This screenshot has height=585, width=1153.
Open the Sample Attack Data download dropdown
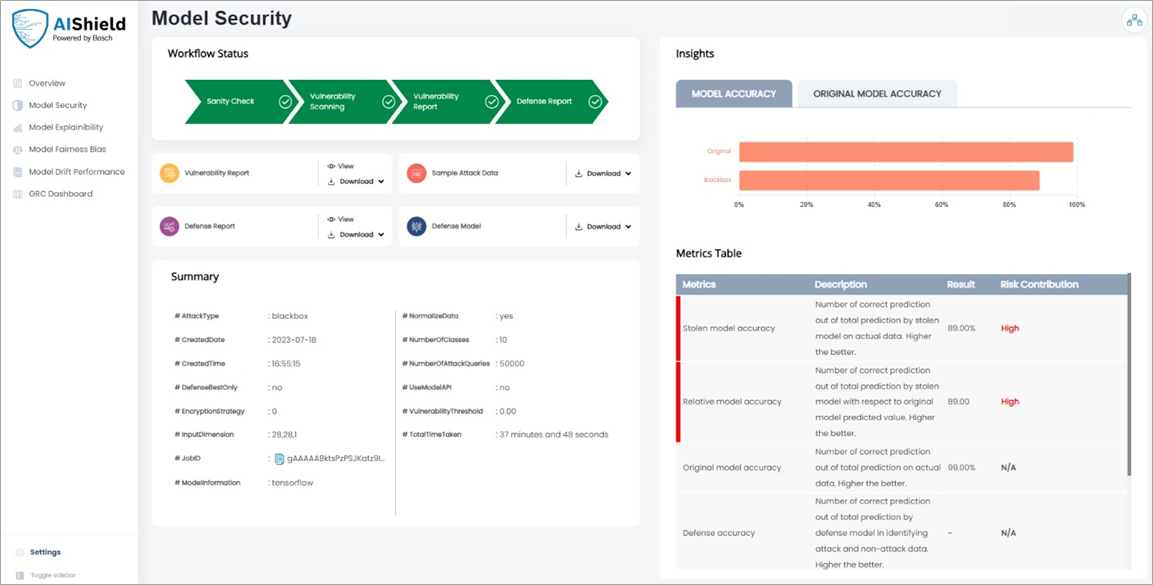(x=629, y=173)
